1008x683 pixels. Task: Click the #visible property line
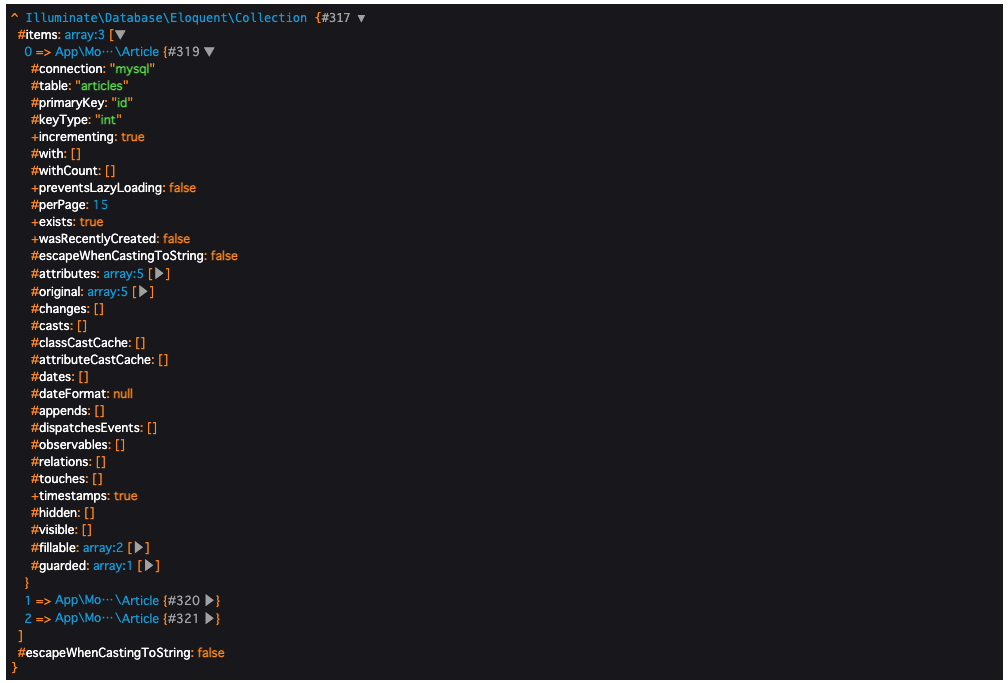(x=61, y=530)
